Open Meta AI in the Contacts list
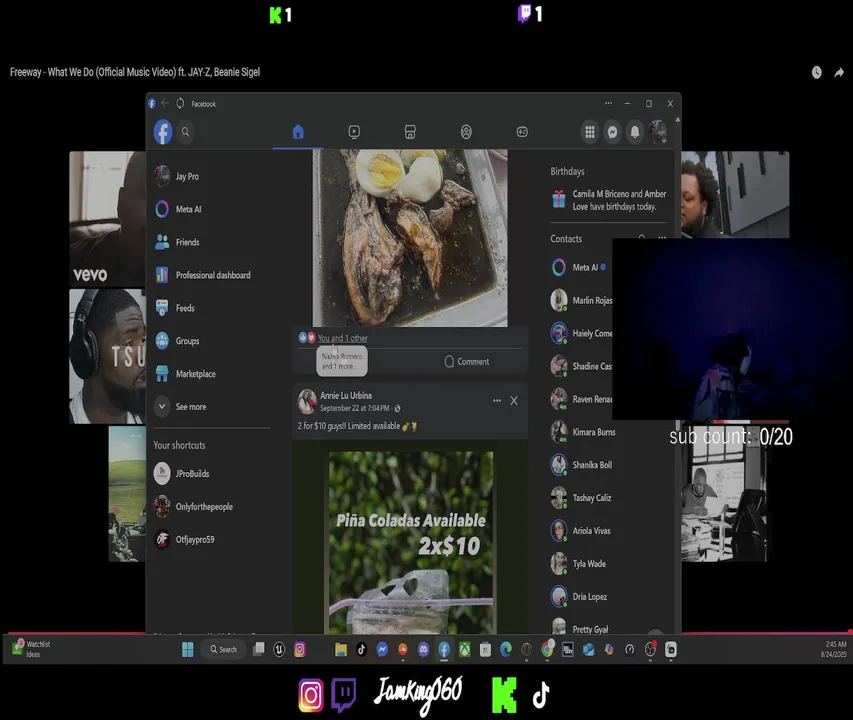This screenshot has height=720, width=853. click(x=580, y=267)
